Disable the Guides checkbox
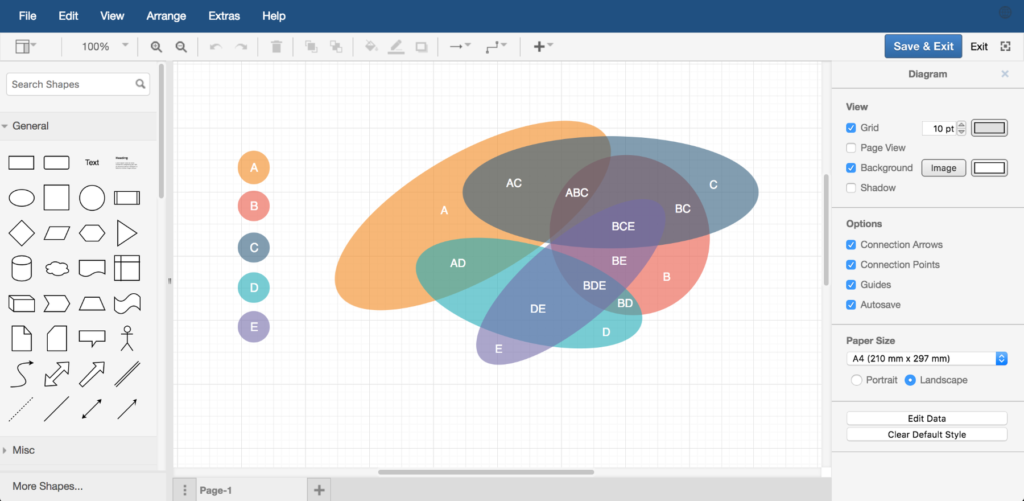This screenshot has height=501, width=1024. coord(851,285)
